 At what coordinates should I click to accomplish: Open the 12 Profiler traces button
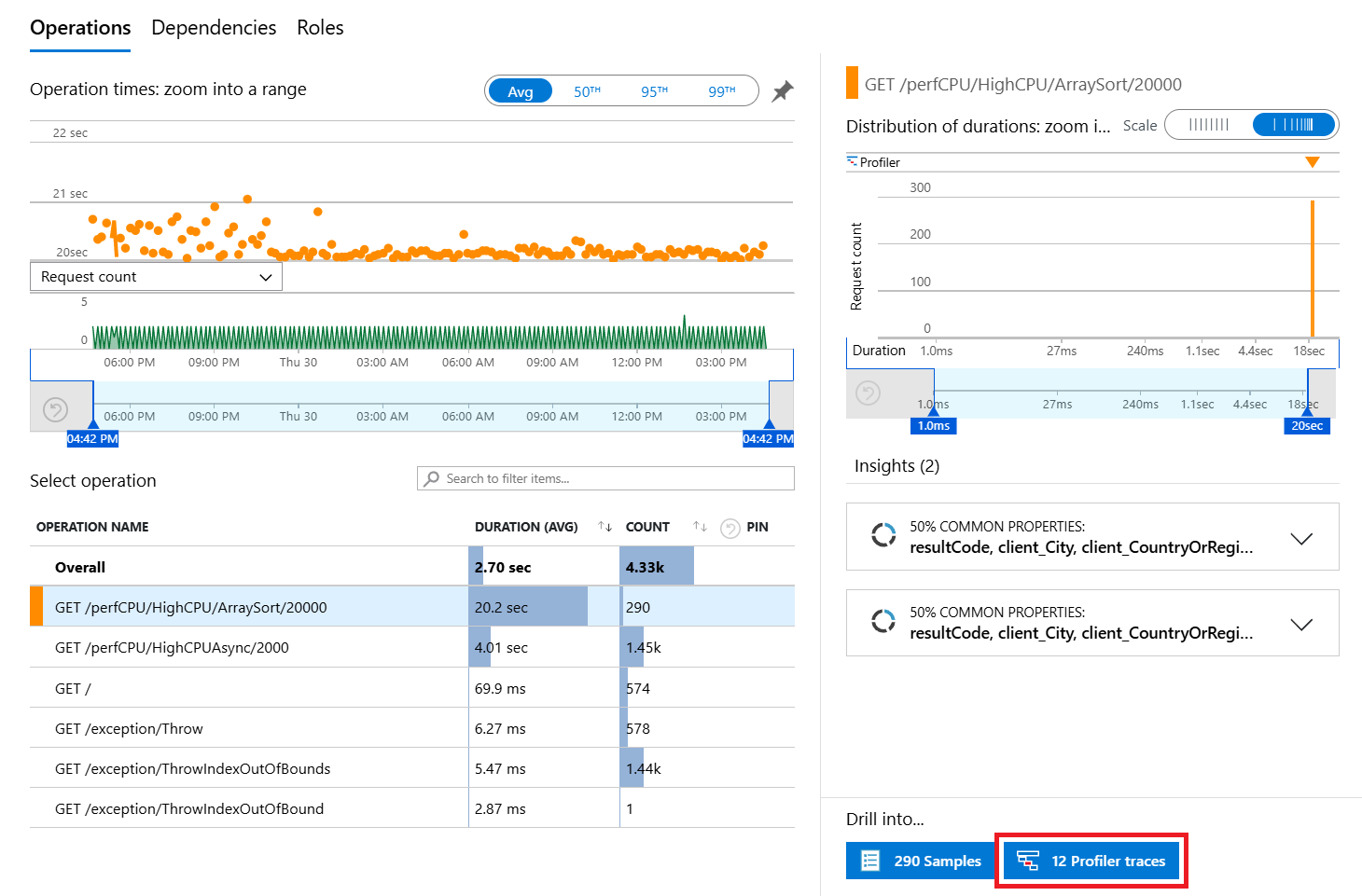[x=1091, y=861]
